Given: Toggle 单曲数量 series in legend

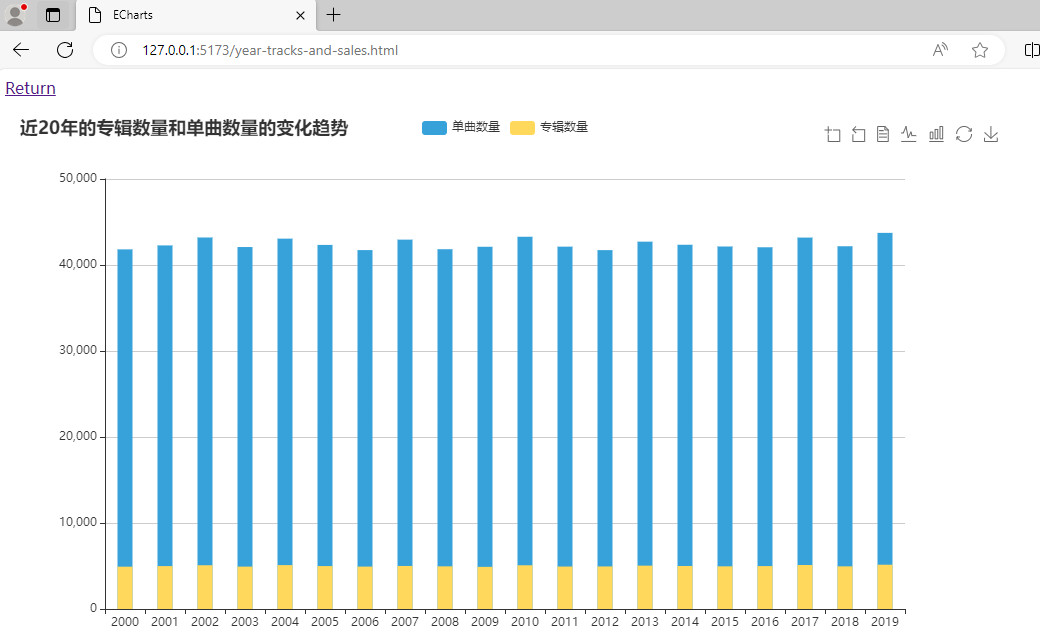Looking at the screenshot, I should point(461,127).
